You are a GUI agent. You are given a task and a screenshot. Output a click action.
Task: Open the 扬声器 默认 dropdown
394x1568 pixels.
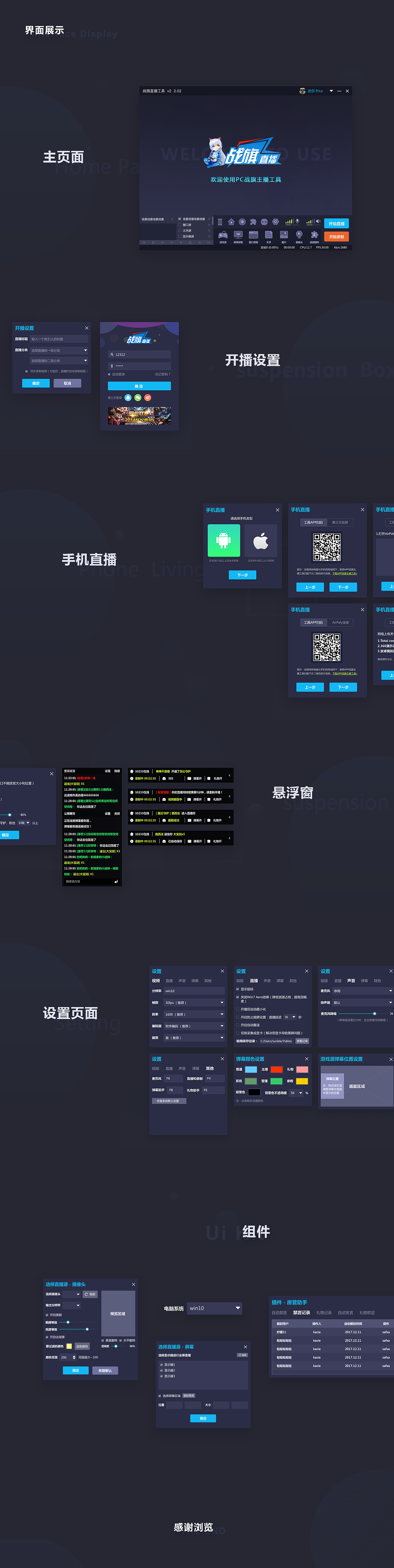(363, 1002)
